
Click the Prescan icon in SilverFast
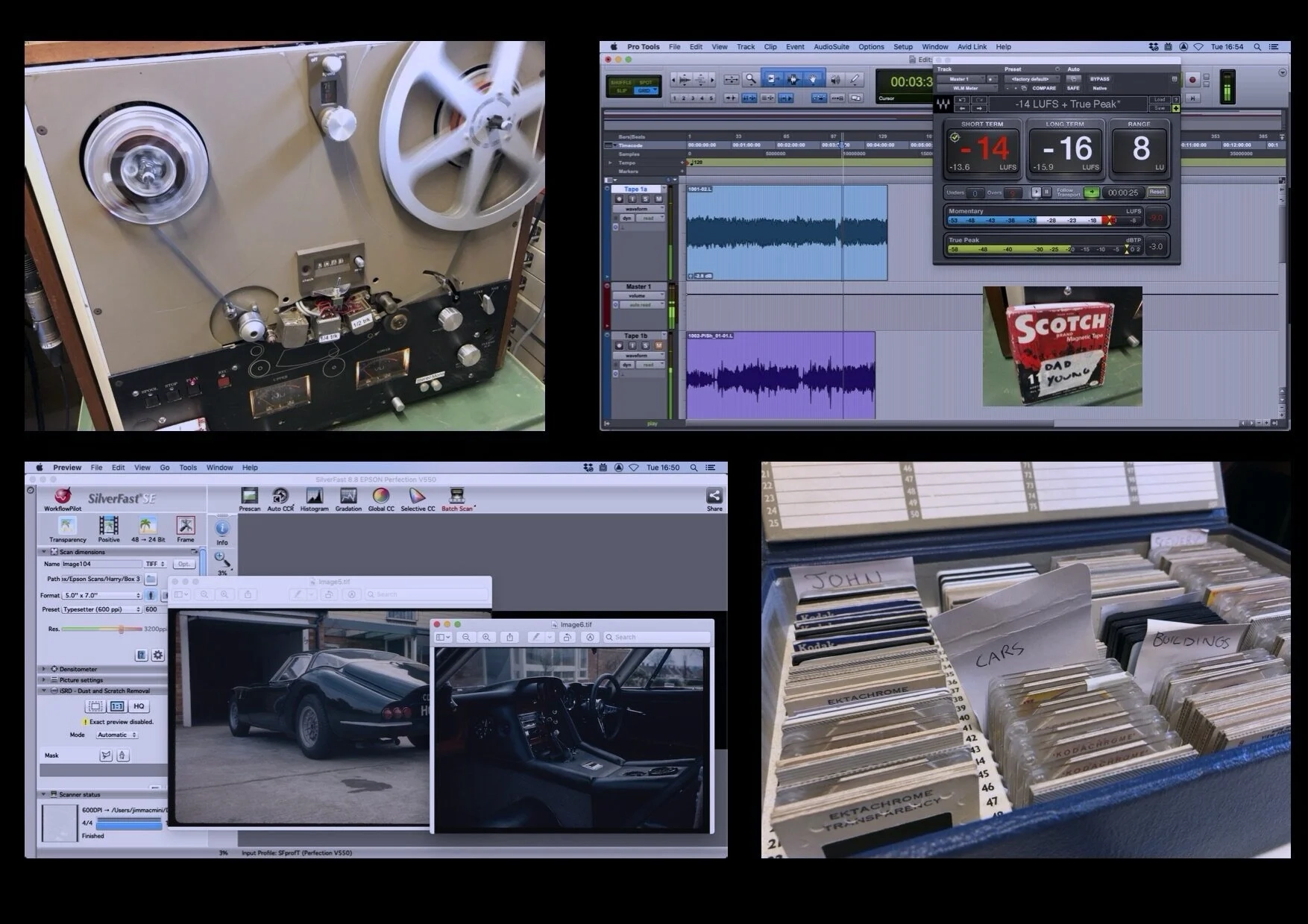pos(249,499)
